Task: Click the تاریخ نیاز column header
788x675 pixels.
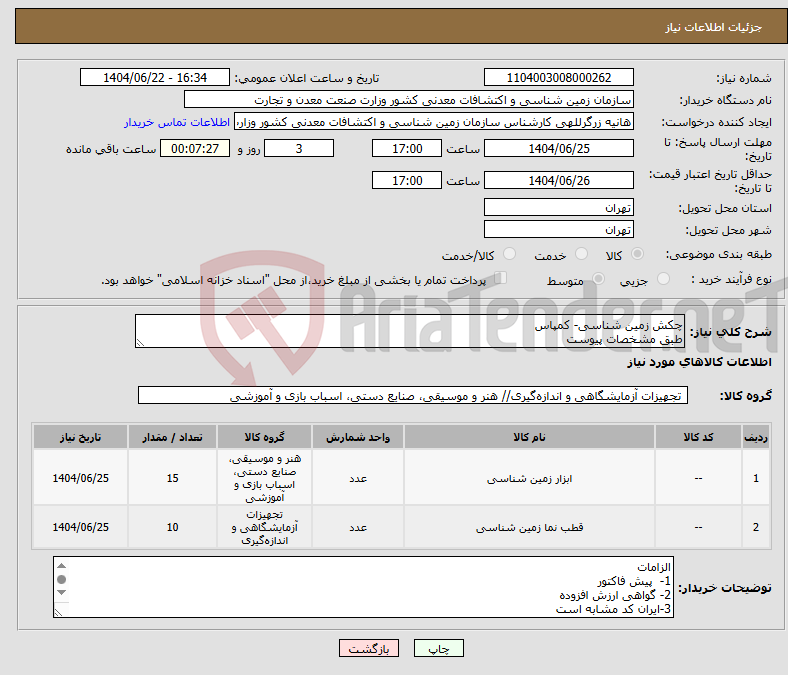Action: point(80,437)
